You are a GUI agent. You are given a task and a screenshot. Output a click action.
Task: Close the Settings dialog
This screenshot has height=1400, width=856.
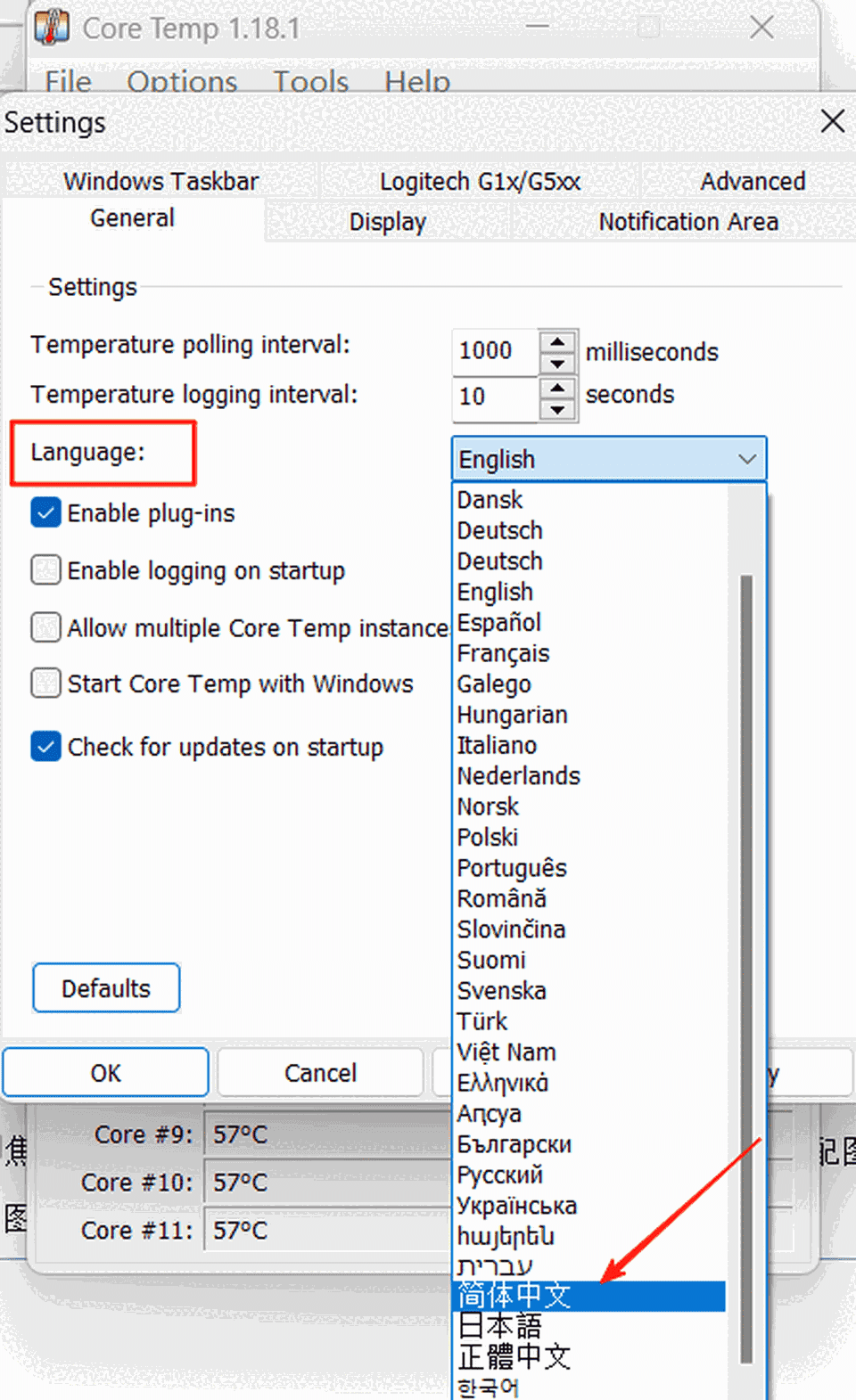click(x=832, y=121)
